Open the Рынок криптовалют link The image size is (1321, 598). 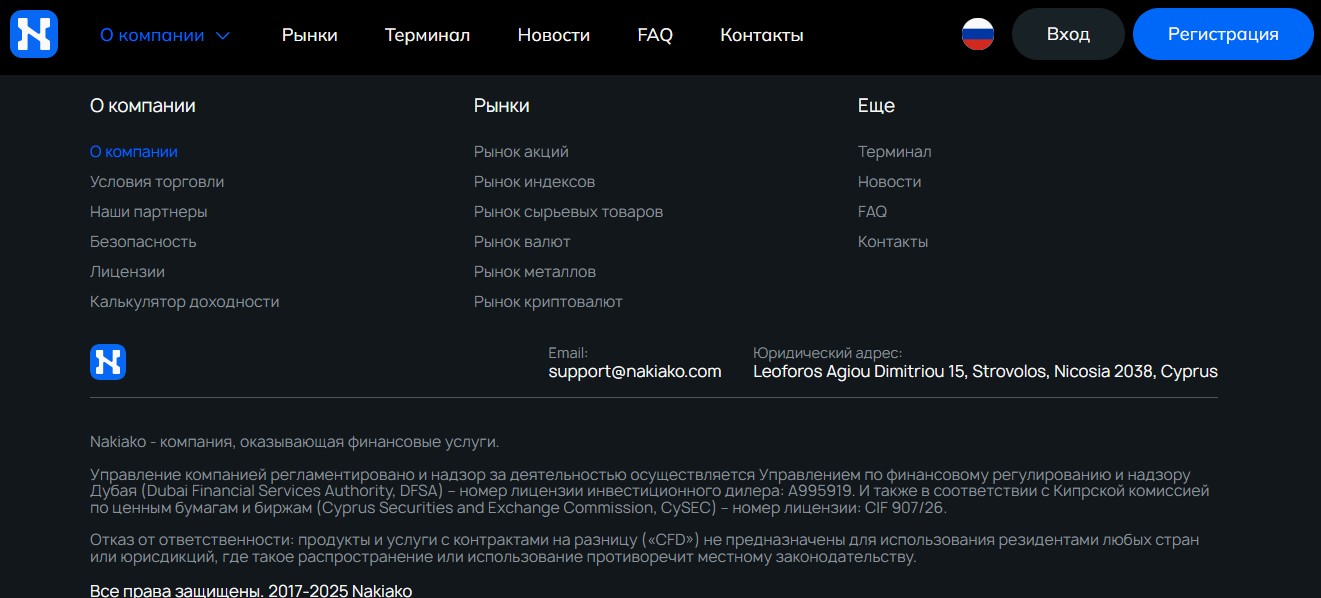pyautogui.click(x=548, y=302)
